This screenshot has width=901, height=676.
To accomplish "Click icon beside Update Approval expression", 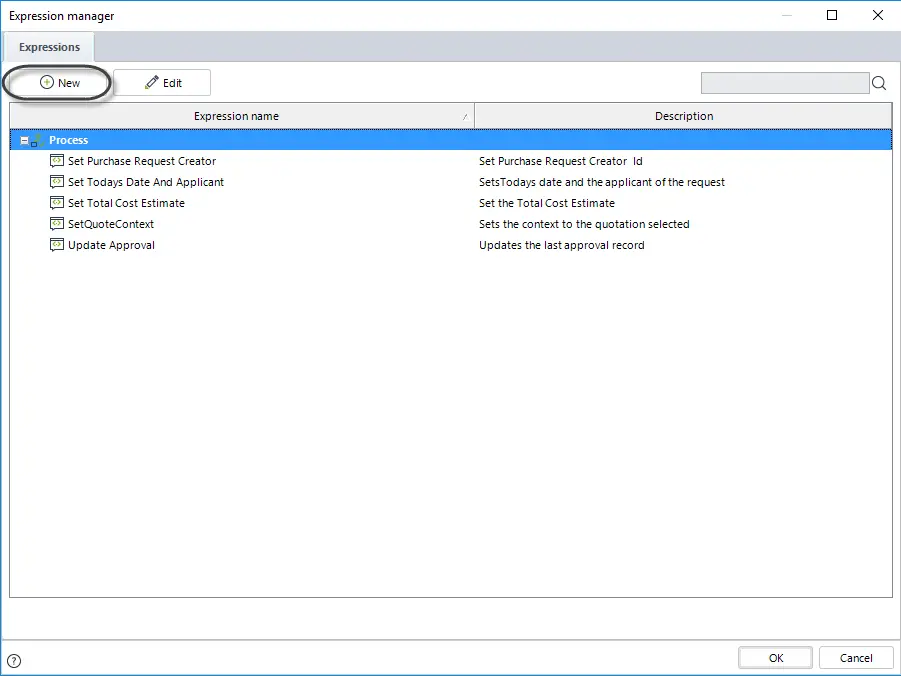I will 56,245.
